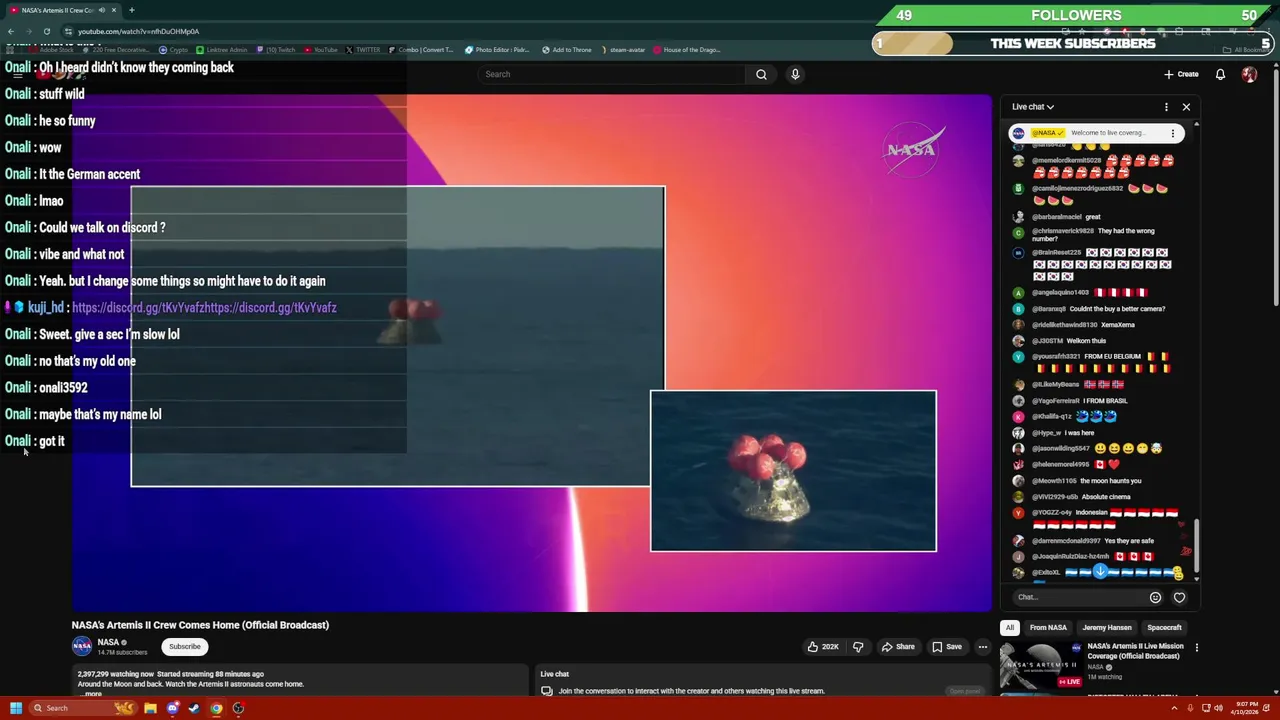Click the pinned @NASA welcome message
Screen dimensions: 1280x720
1096,133
